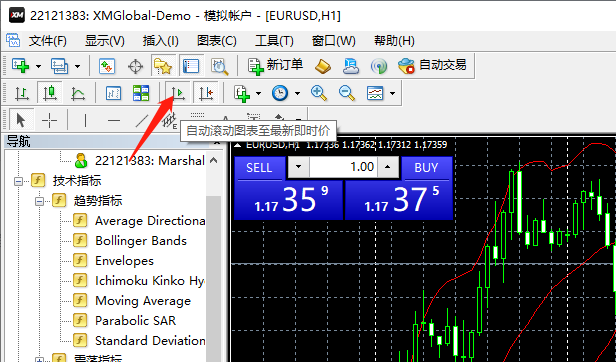Expand the new chart dropdown arrow
The width and height of the screenshot is (616, 362).
point(38,66)
